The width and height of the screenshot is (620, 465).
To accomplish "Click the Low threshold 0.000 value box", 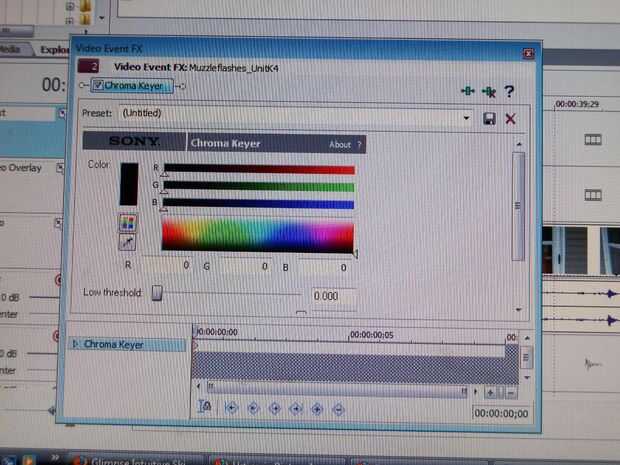I will pos(333,296).
